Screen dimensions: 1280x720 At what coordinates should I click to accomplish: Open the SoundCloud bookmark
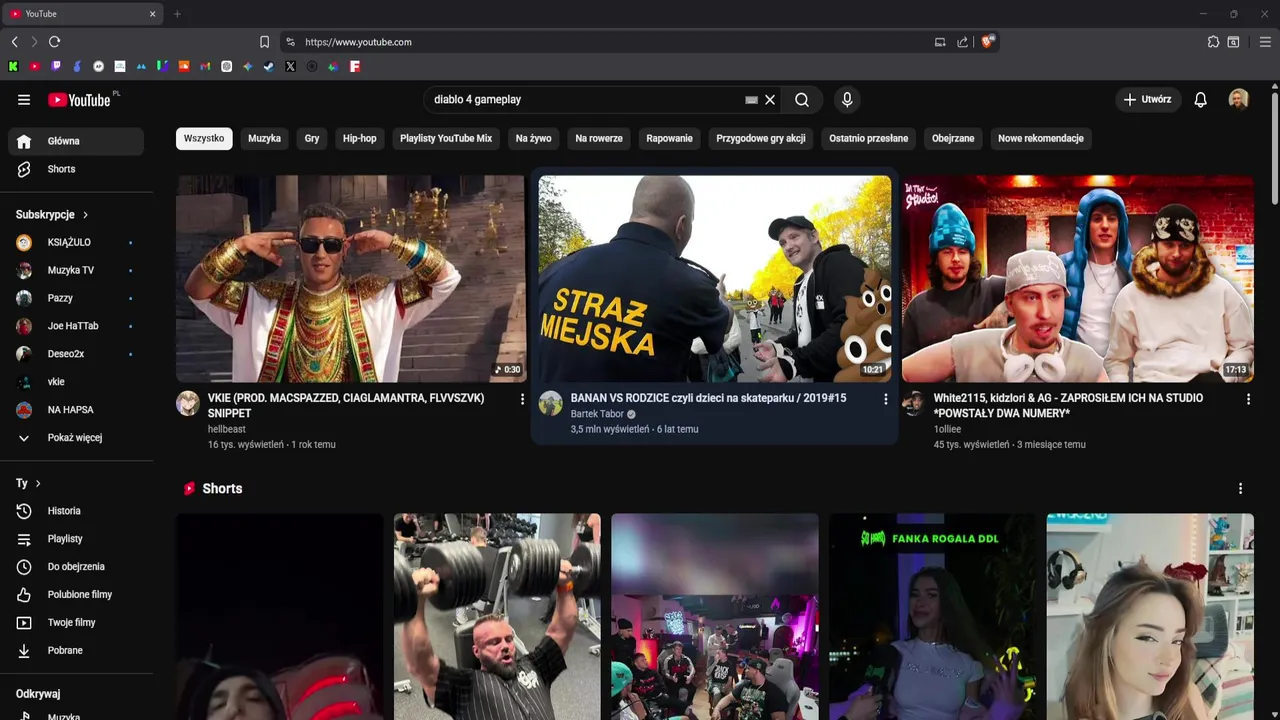click(x=184, y=67)
